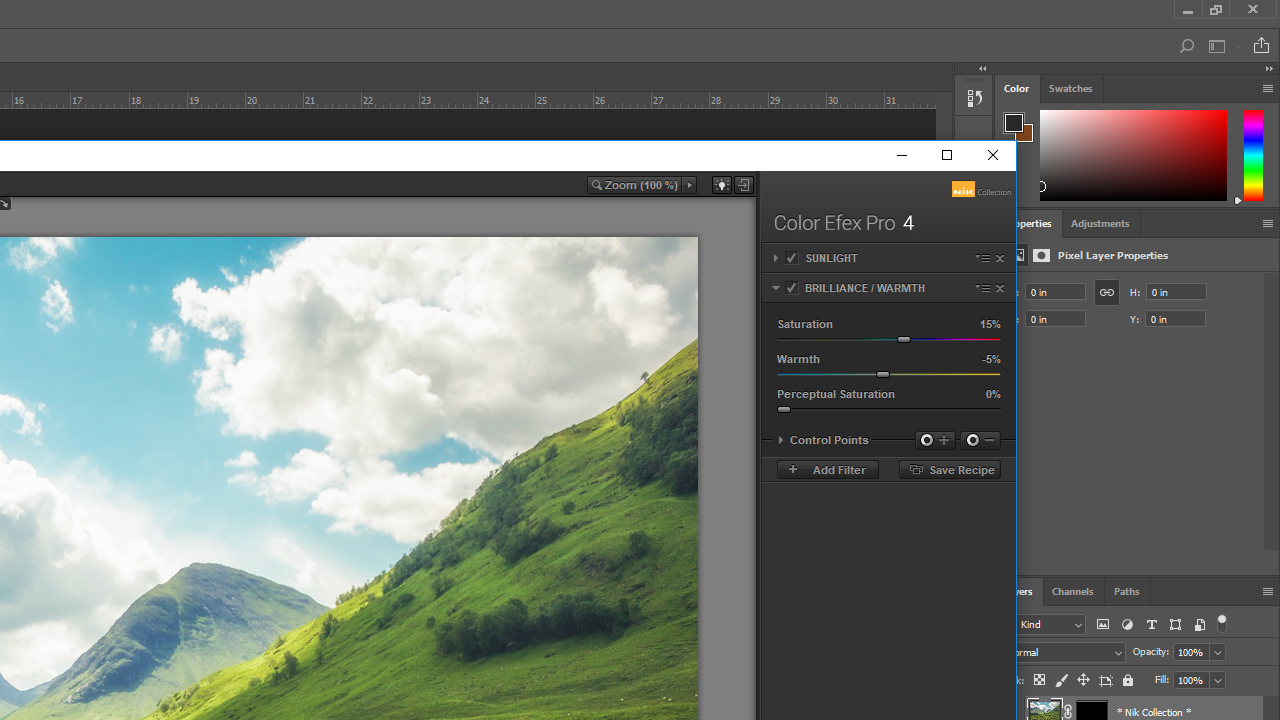Uncheck the Sunlight filter checkbox
Image resolution: width=1280 pixels, height=720 pixels.
click(x=792, y=258)
